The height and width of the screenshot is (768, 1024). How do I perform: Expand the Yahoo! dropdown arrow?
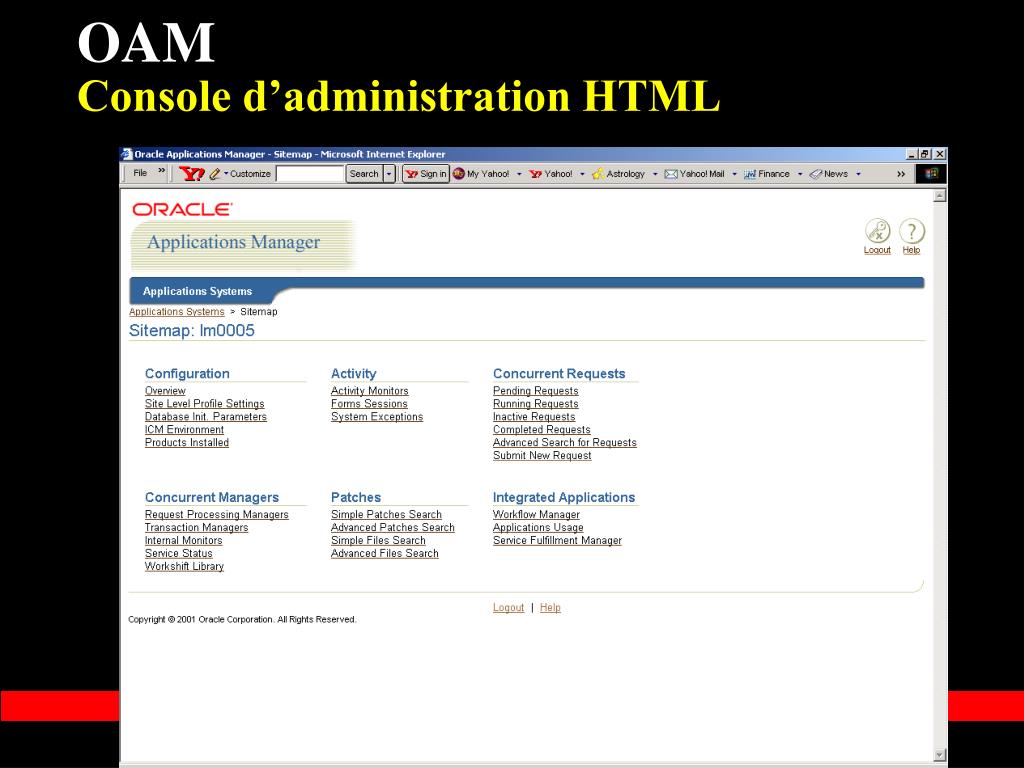[x=582, y=174]
